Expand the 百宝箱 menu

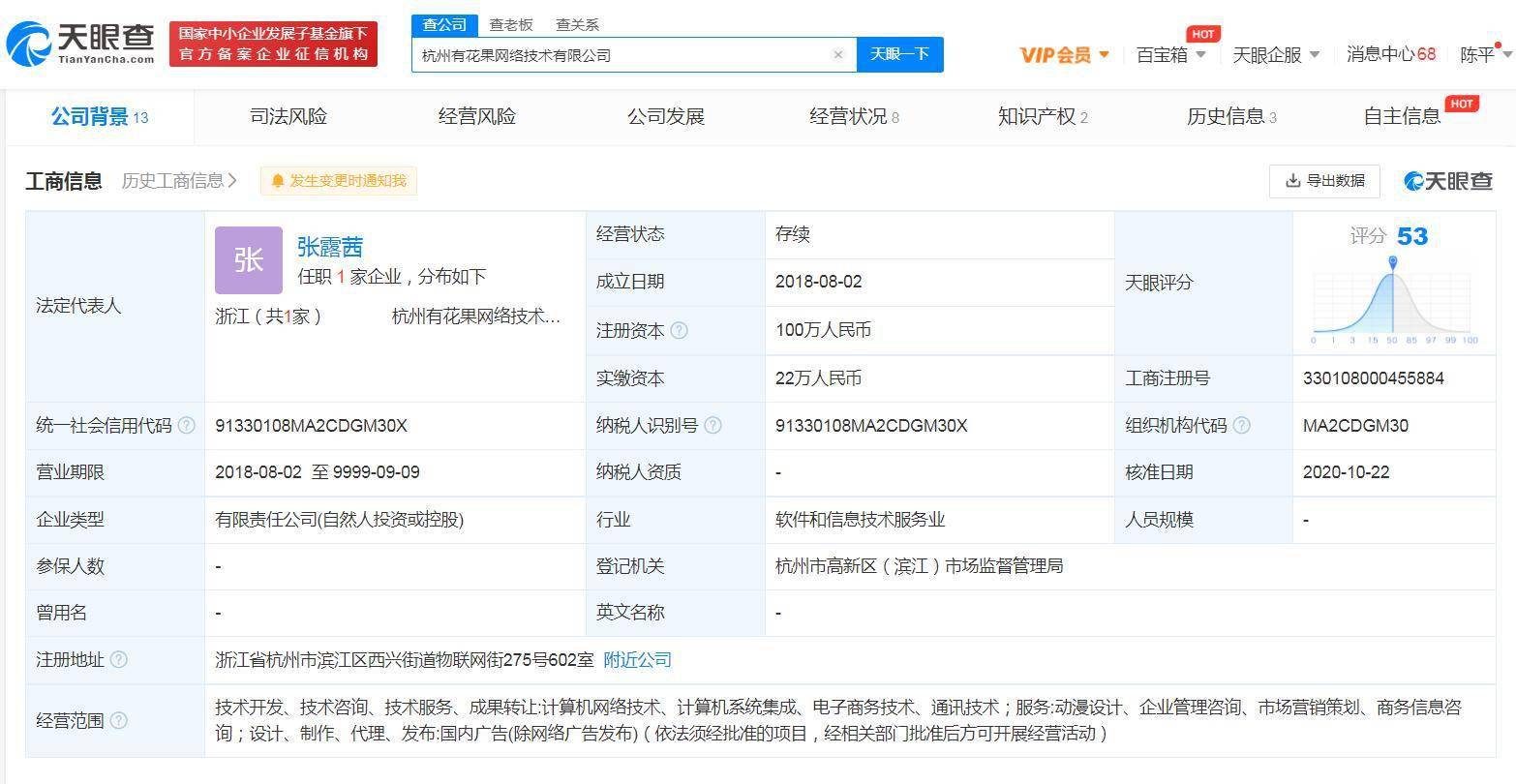coord(1171,54)
